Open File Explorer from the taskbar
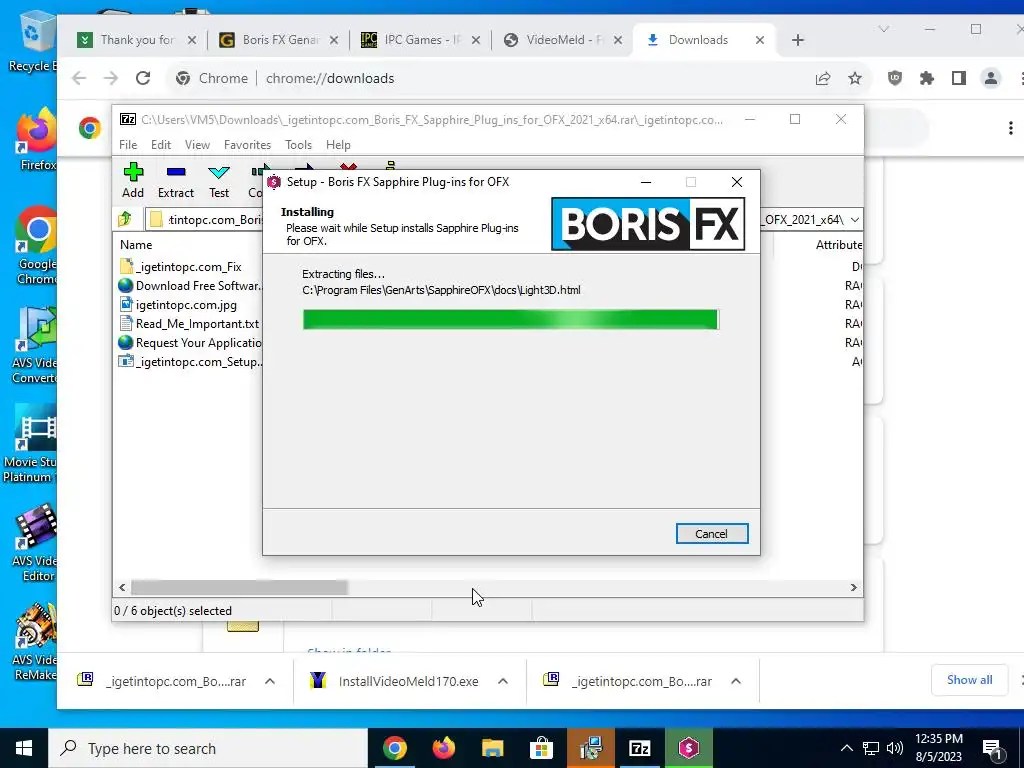The width and height of the screenshot is (1024, 768). coord(492,748)
